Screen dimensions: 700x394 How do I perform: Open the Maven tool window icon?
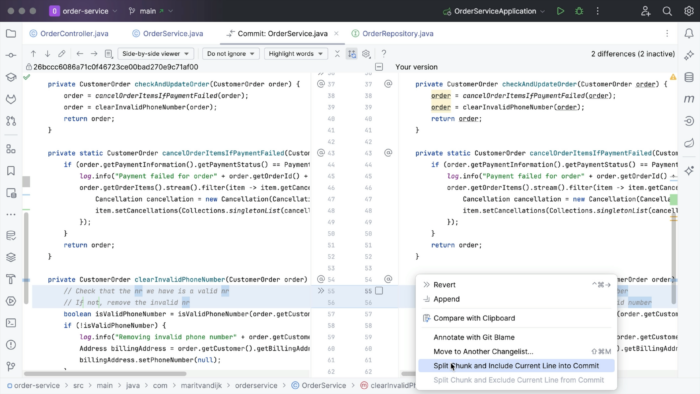click(x=689, y=99)
